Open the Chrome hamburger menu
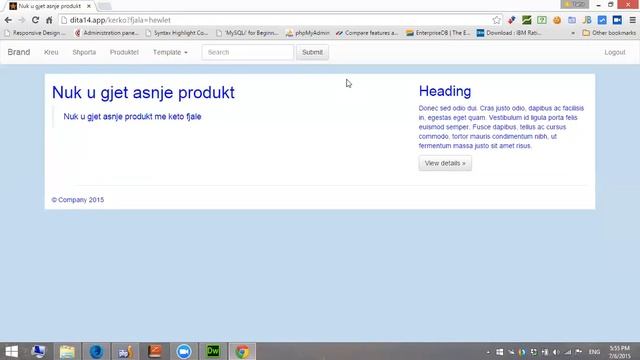Image resolution: width=640 pixels, height=360 pixels. pos(632,20)
